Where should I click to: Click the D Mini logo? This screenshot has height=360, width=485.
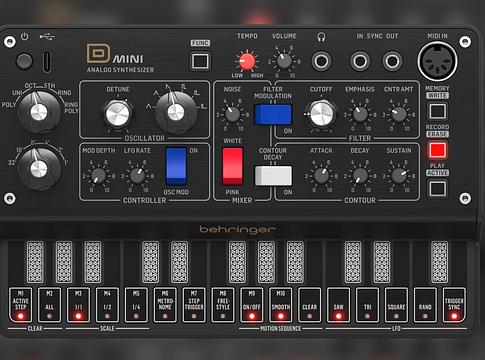[x=115, y=54]
